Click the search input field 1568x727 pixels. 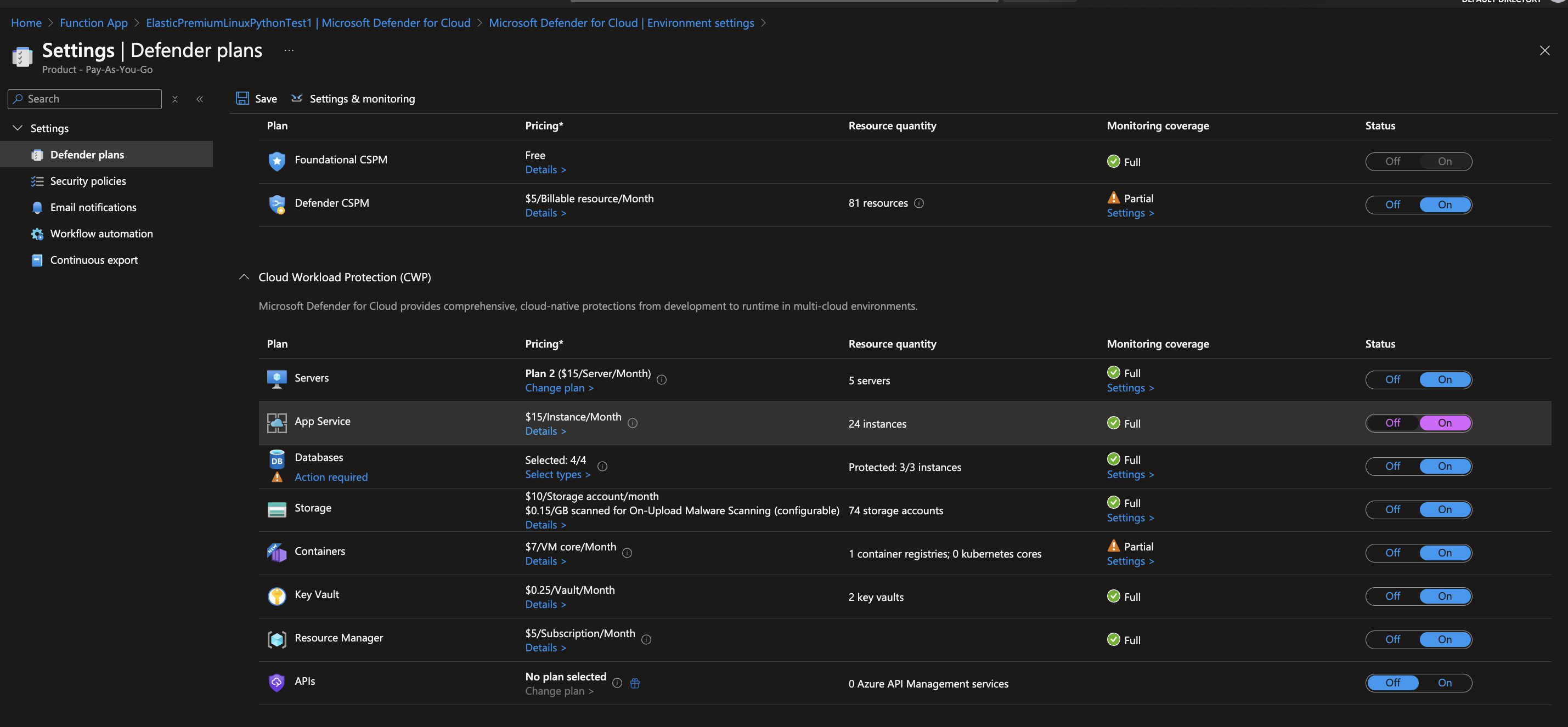point(85,98)
